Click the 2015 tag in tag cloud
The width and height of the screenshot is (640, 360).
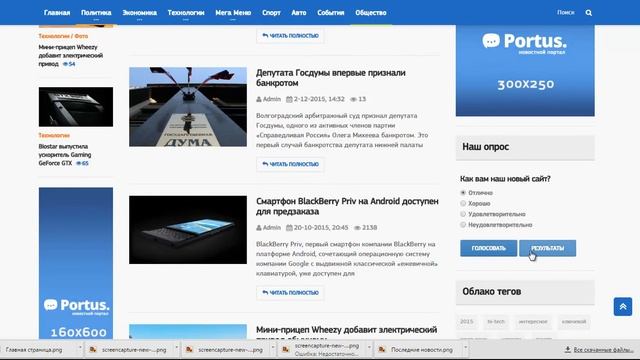point(467,322)
